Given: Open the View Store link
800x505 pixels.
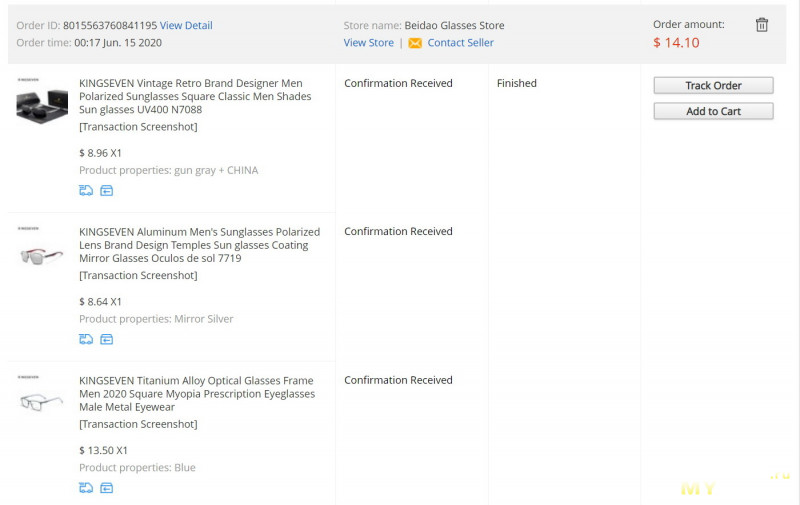Looking at the screenshot, I should point(368,43).
